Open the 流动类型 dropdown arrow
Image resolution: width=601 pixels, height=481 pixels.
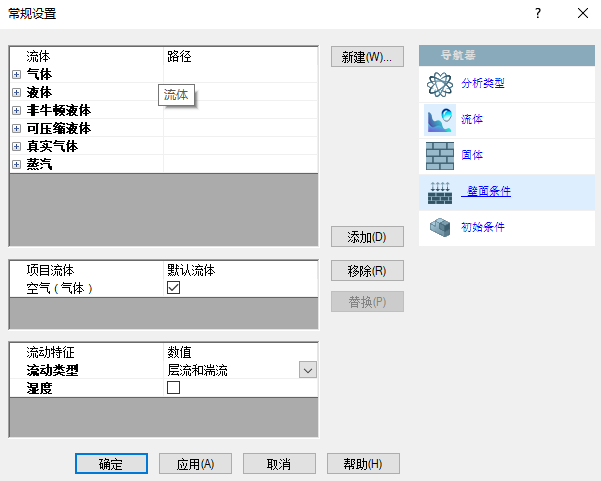[308, 370]
